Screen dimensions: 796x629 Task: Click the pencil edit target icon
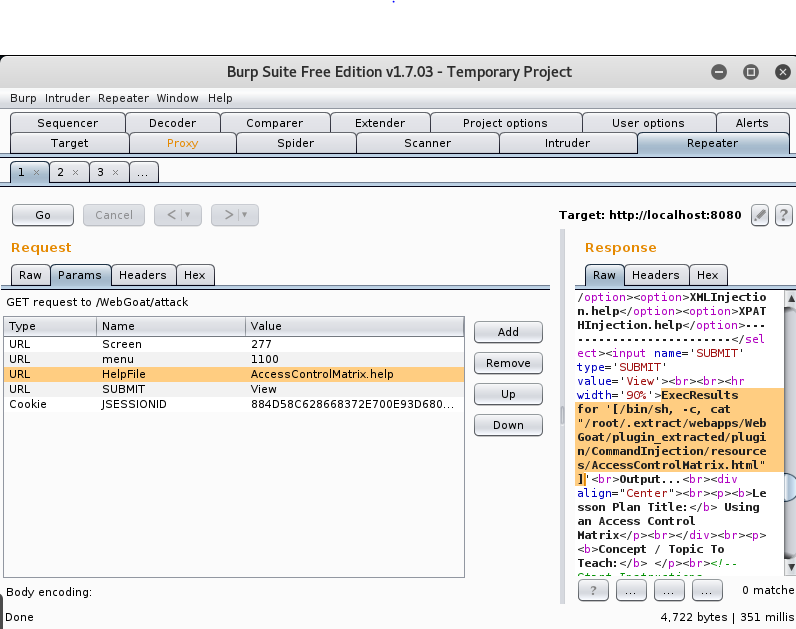(759, 215)
